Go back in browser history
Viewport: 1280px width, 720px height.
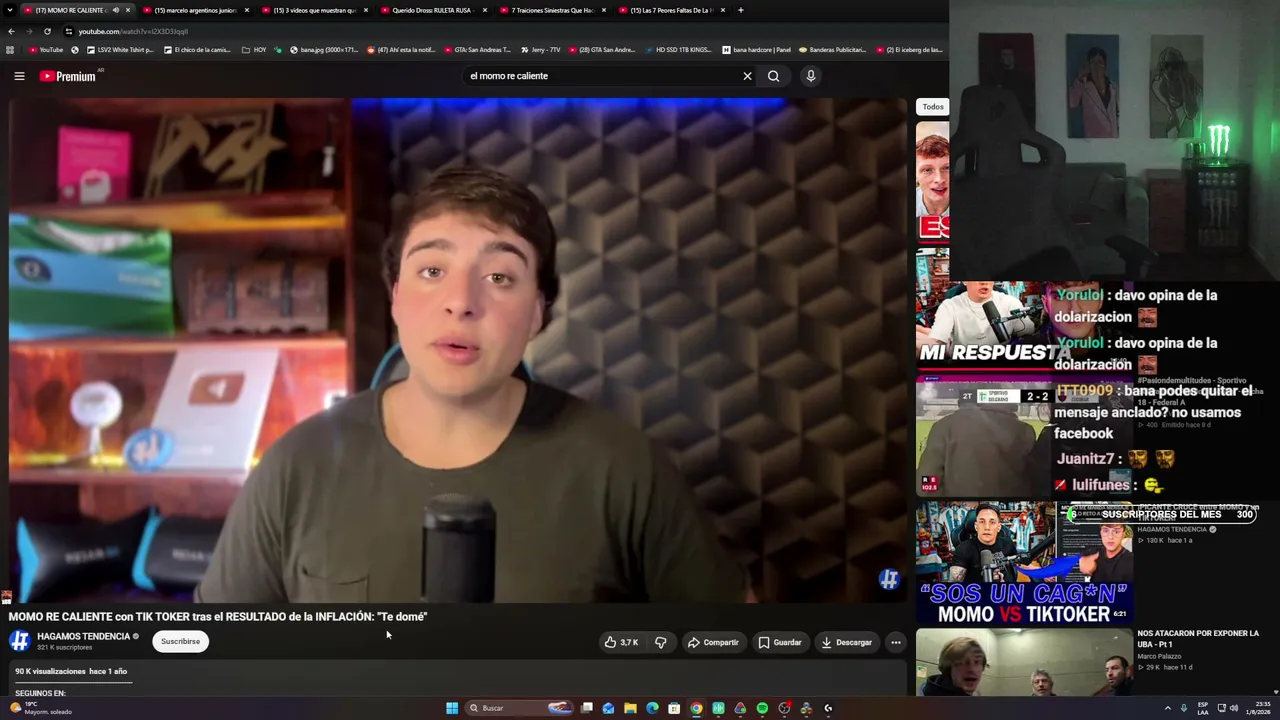(11, 31)
